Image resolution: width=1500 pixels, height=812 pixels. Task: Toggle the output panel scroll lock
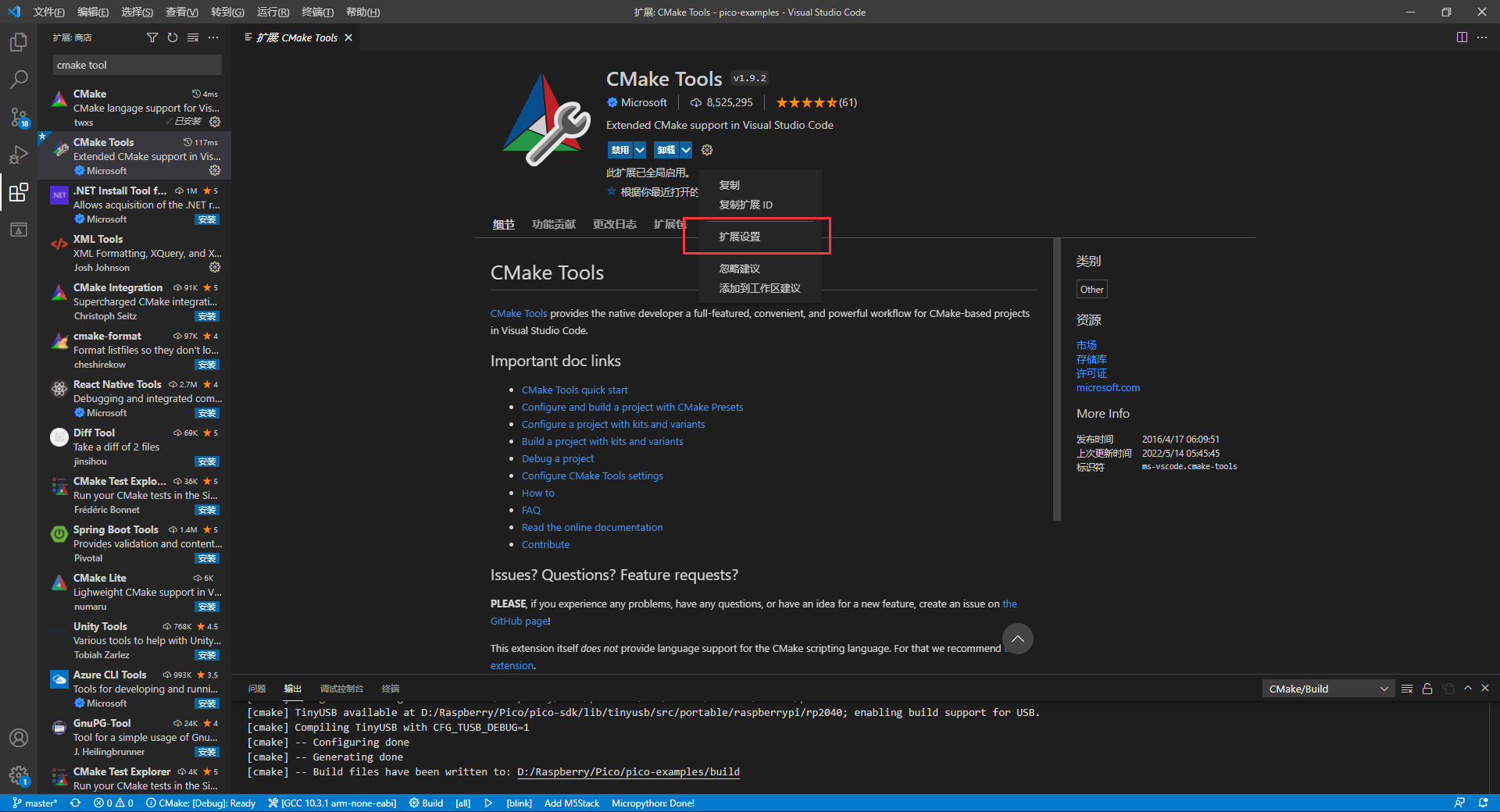tap(1427, 689)
